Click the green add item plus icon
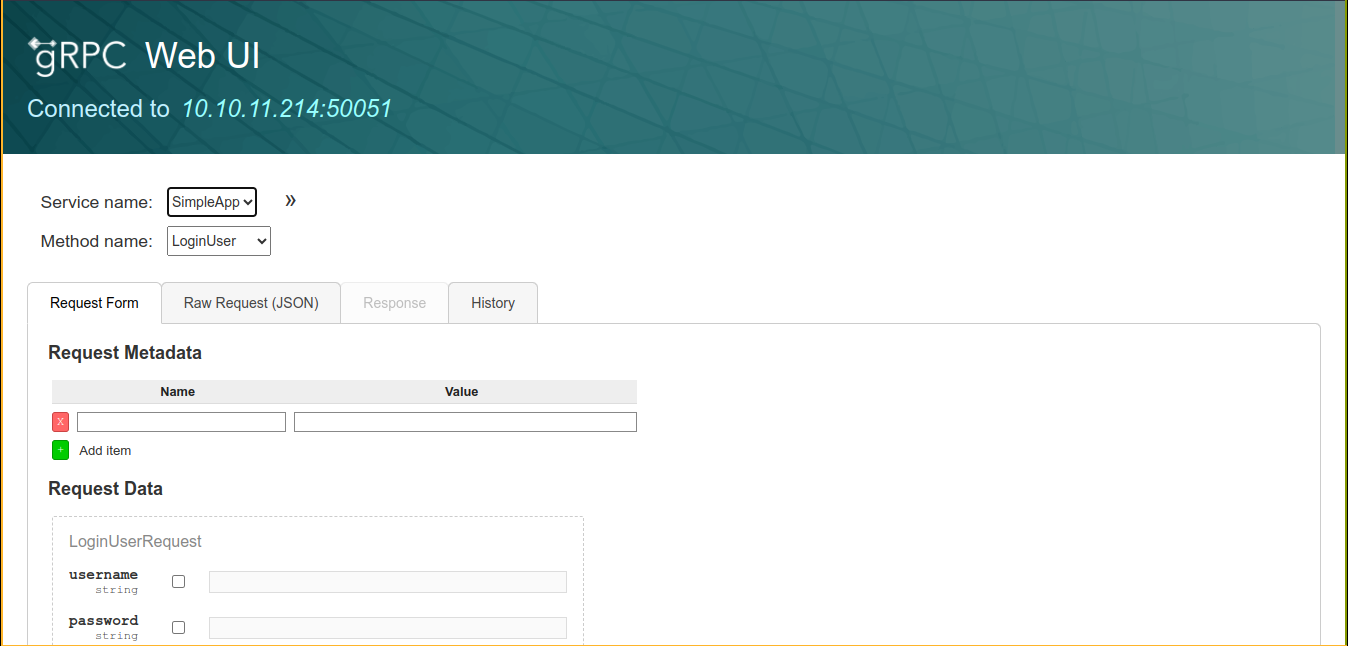 [60, 450]
